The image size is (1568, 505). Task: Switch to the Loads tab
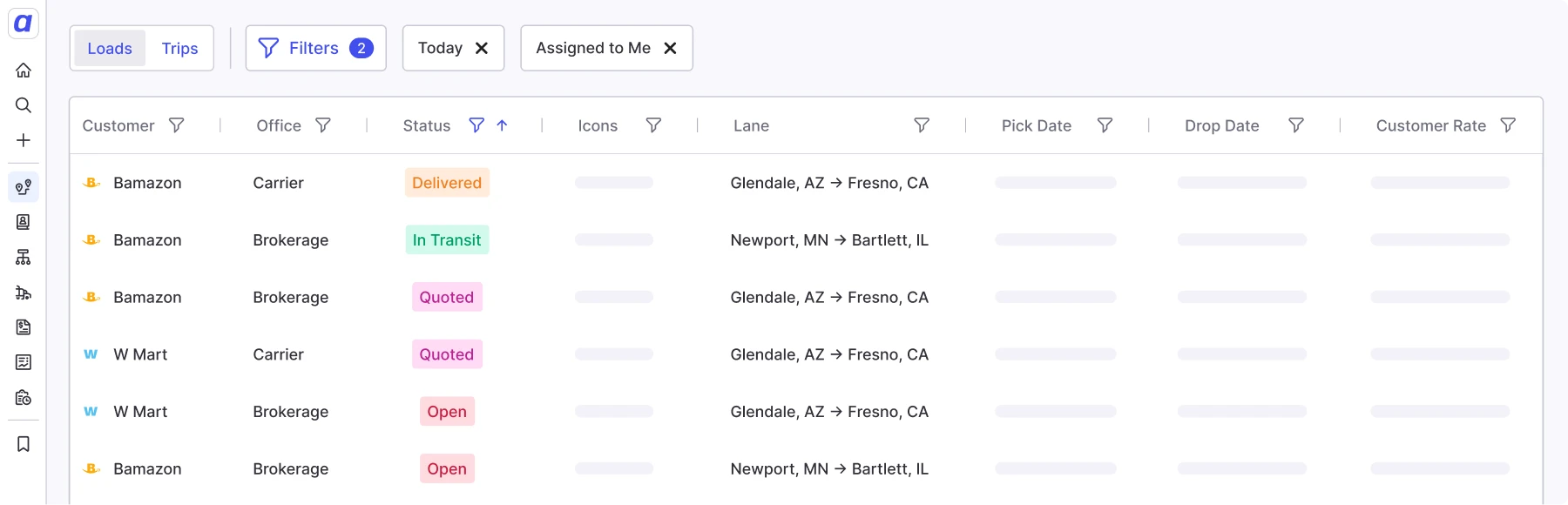(x=110, y=48)
